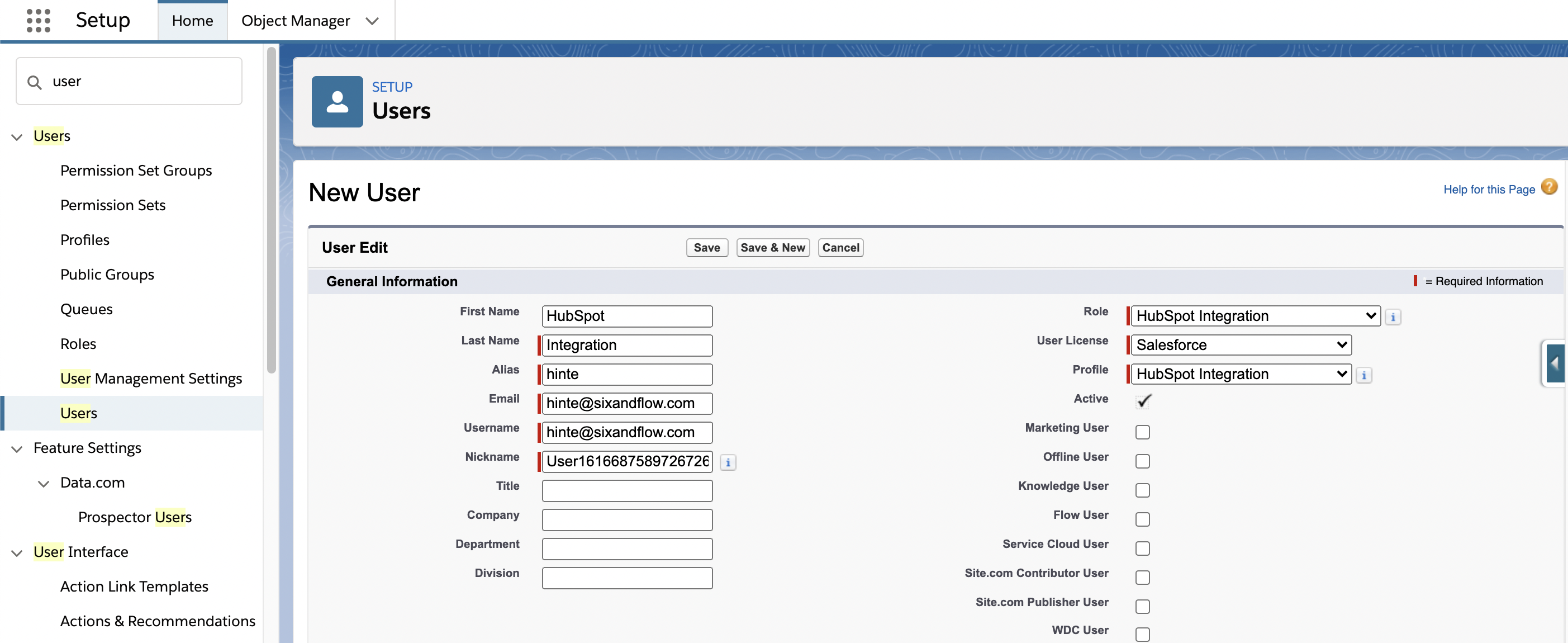This screenshot has width=1568, height=643.
Task: Open the Profile dropdown
Action: (1241, 375)
